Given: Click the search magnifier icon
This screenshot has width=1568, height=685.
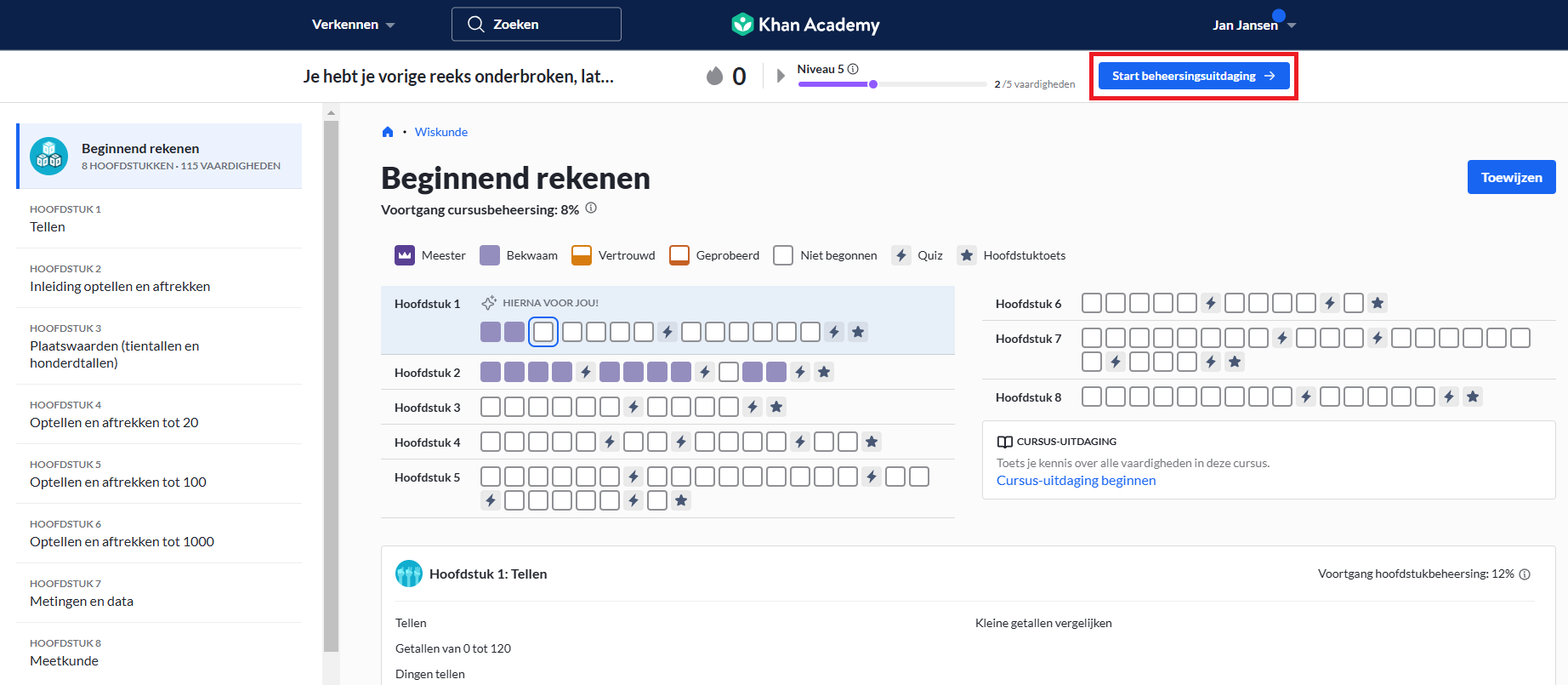Looking at the screenshot, I should coord(476,24).
